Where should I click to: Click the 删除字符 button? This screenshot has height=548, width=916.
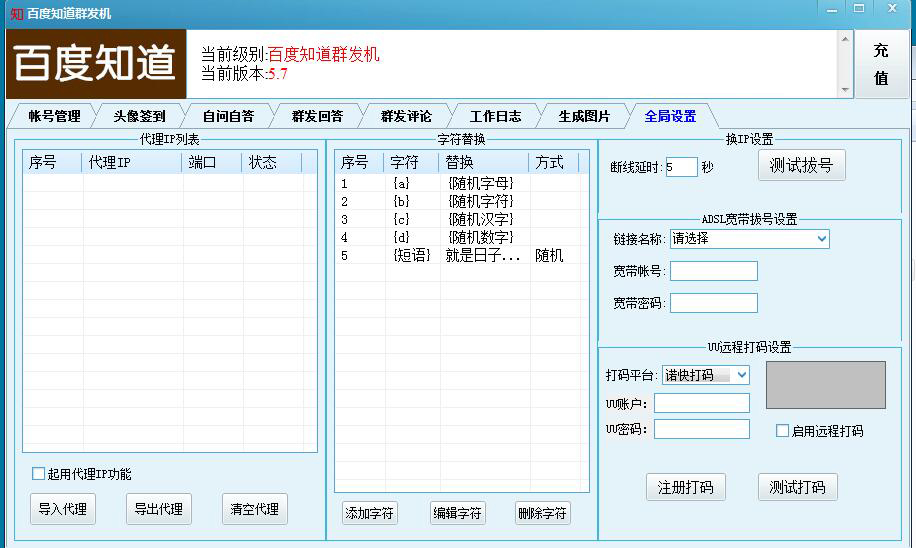543,513
